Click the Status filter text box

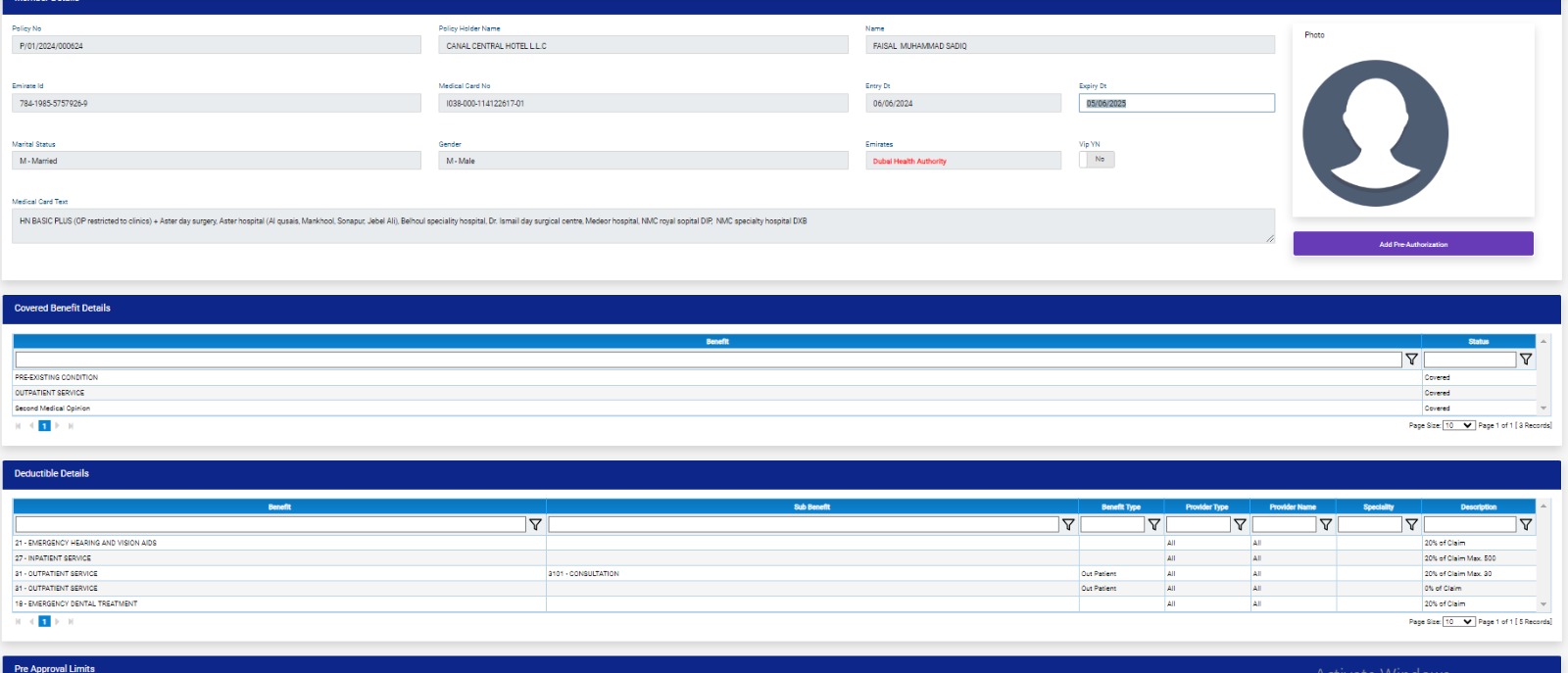pyautogui.click(x=1468, y=360)
